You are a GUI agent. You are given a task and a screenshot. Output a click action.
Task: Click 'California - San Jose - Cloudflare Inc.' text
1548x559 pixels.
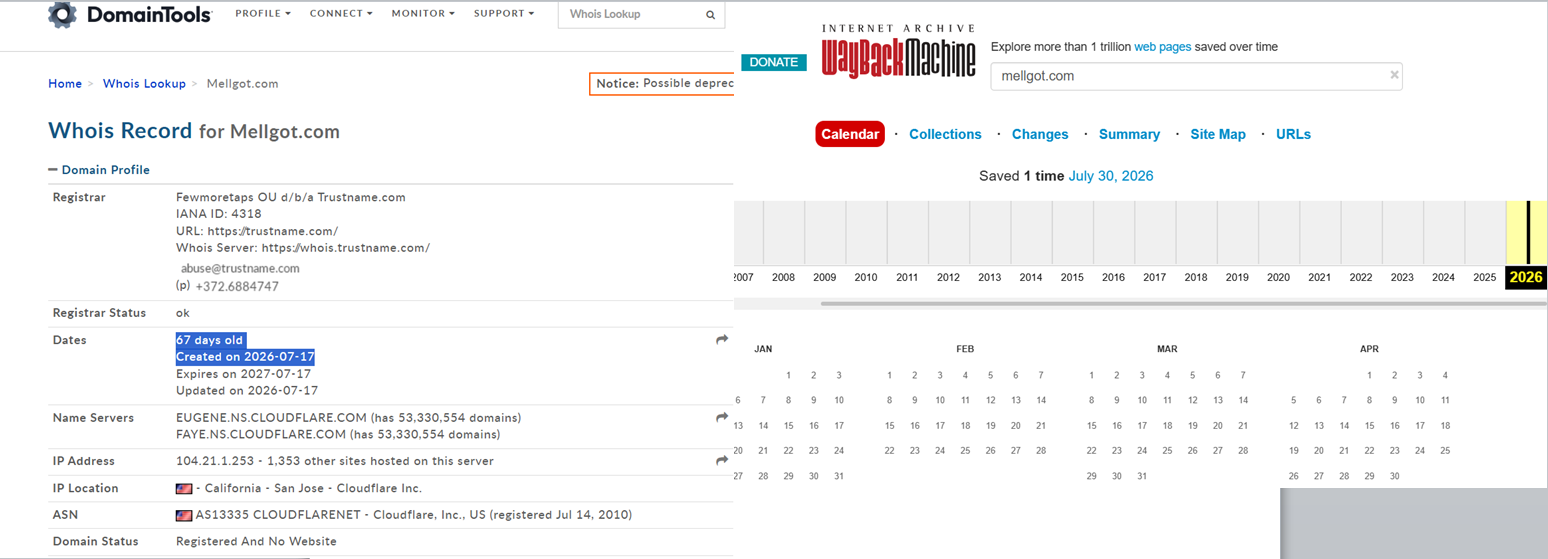pyautogui.click(x=314, y=489)
